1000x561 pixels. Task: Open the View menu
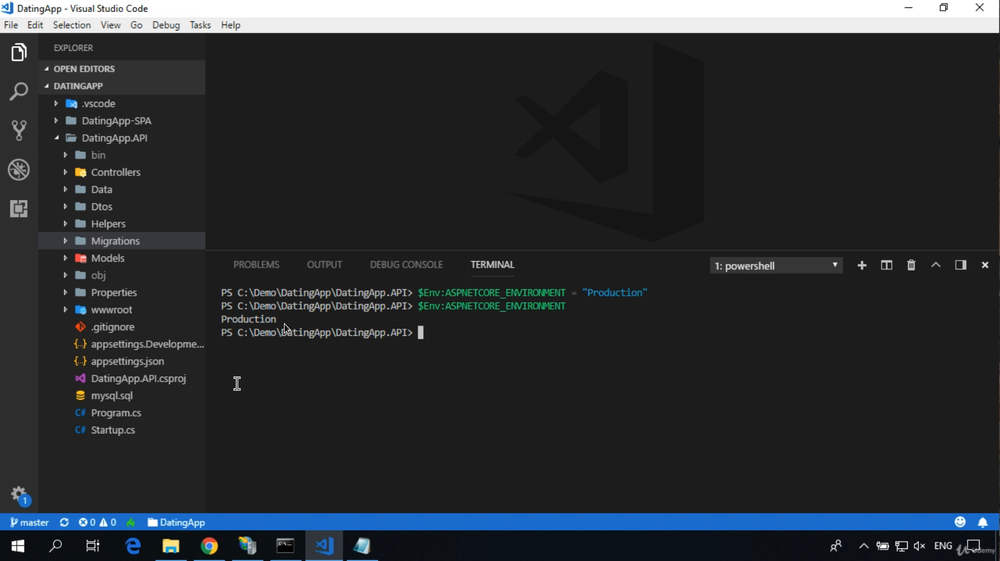(x=110, y=25)
